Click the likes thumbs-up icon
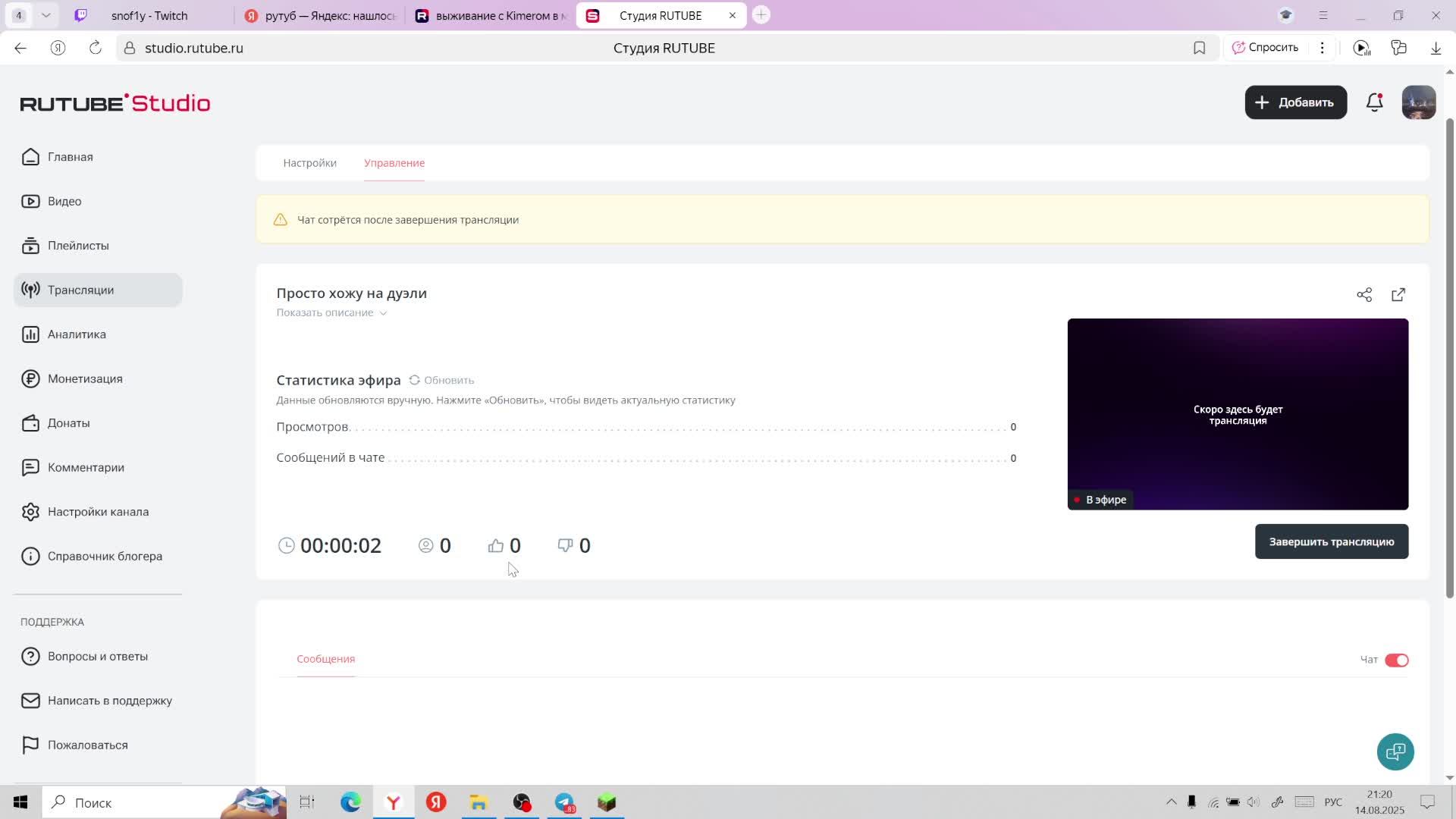Image resolution: width=1456 pixels, height=819 pixels. (x=496, y=546)
